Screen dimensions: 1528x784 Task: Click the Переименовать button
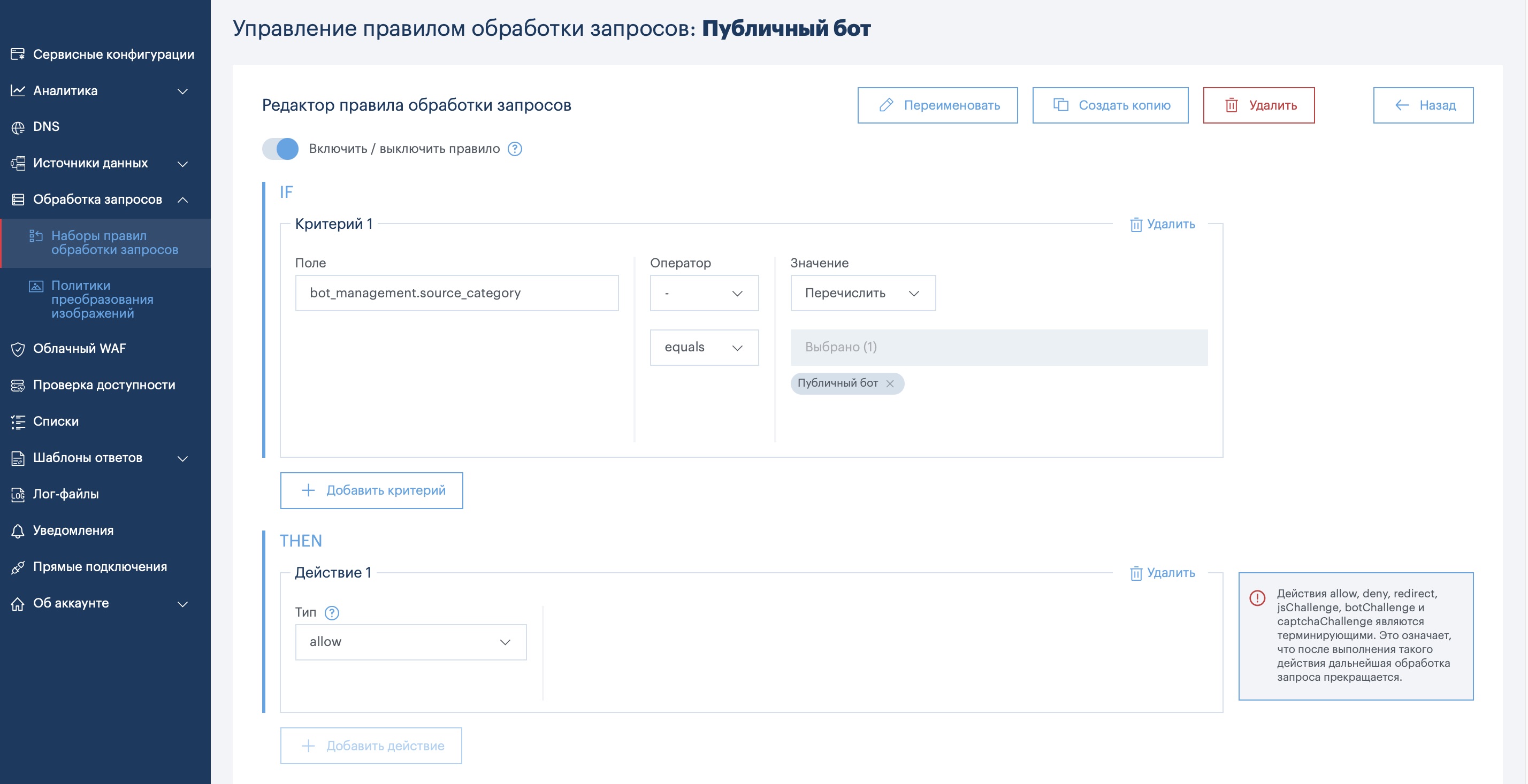tap(937, 105)
